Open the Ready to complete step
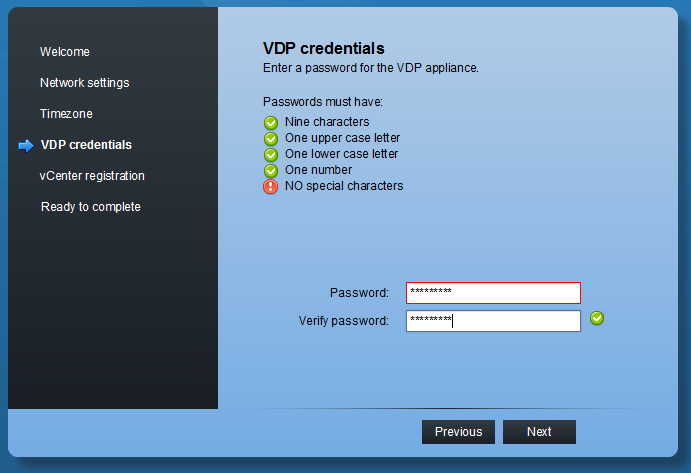The image size is (691, 473). pyautogui.click(x=91, y=207)
